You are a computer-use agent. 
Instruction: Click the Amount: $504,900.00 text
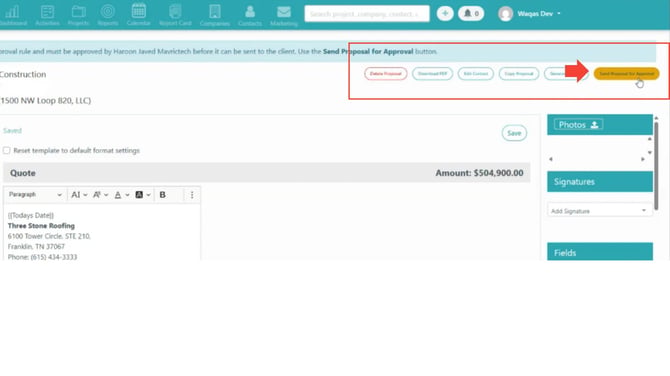(479, 173)
